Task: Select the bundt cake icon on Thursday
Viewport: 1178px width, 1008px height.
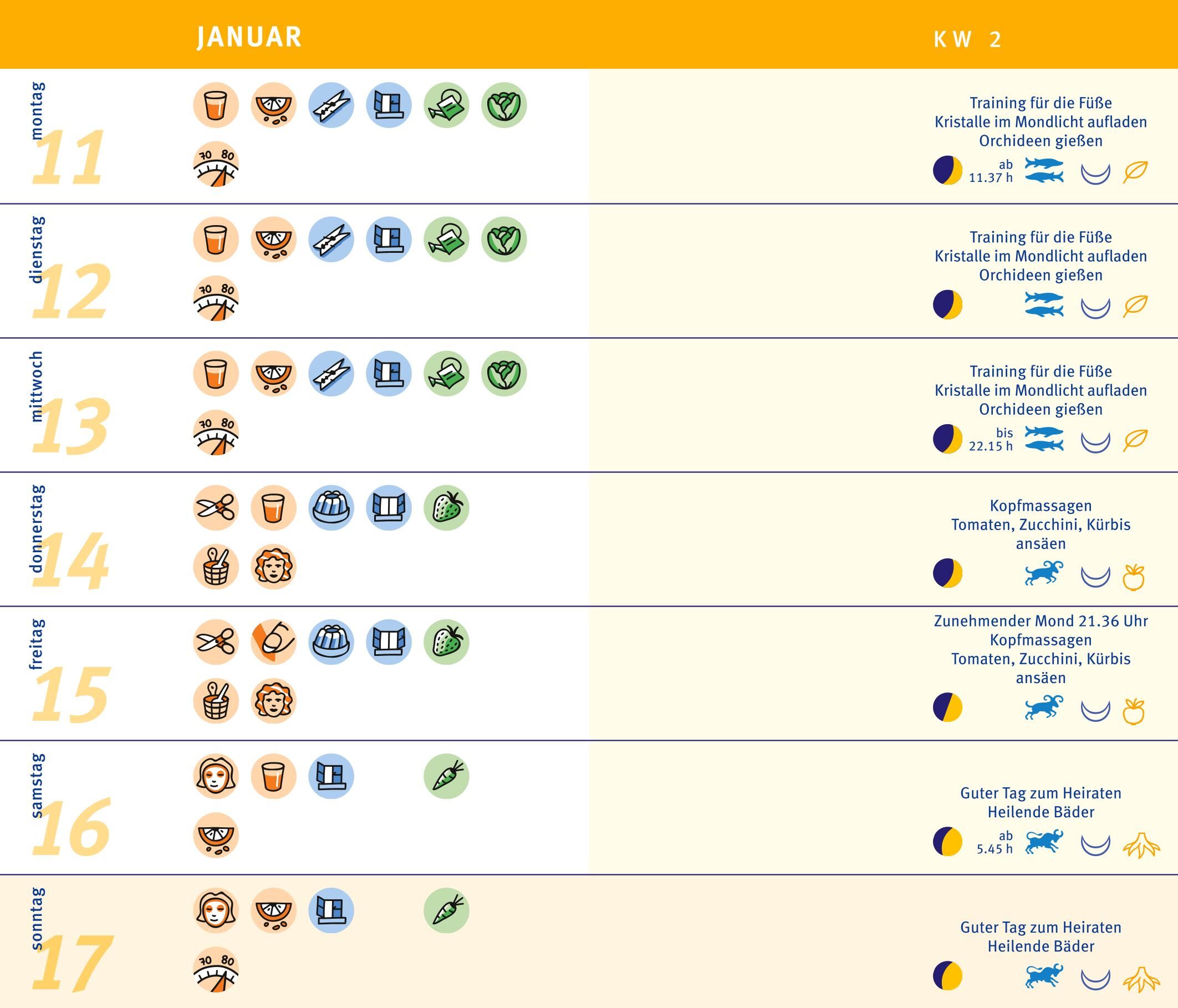Action: click(x=331, y=508)
